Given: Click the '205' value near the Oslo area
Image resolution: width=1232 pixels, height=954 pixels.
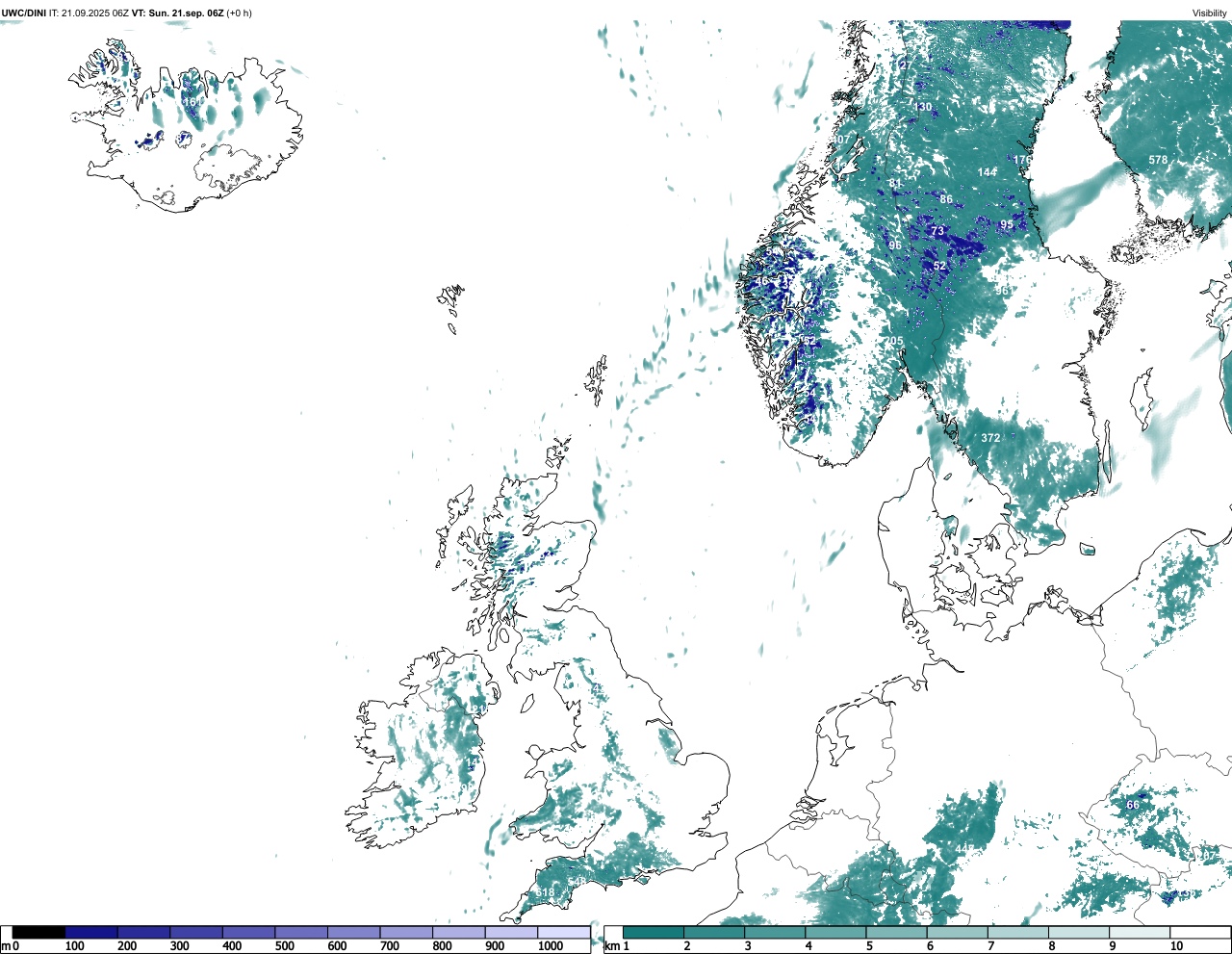Looking at the screenshot, I should [894, 342].
